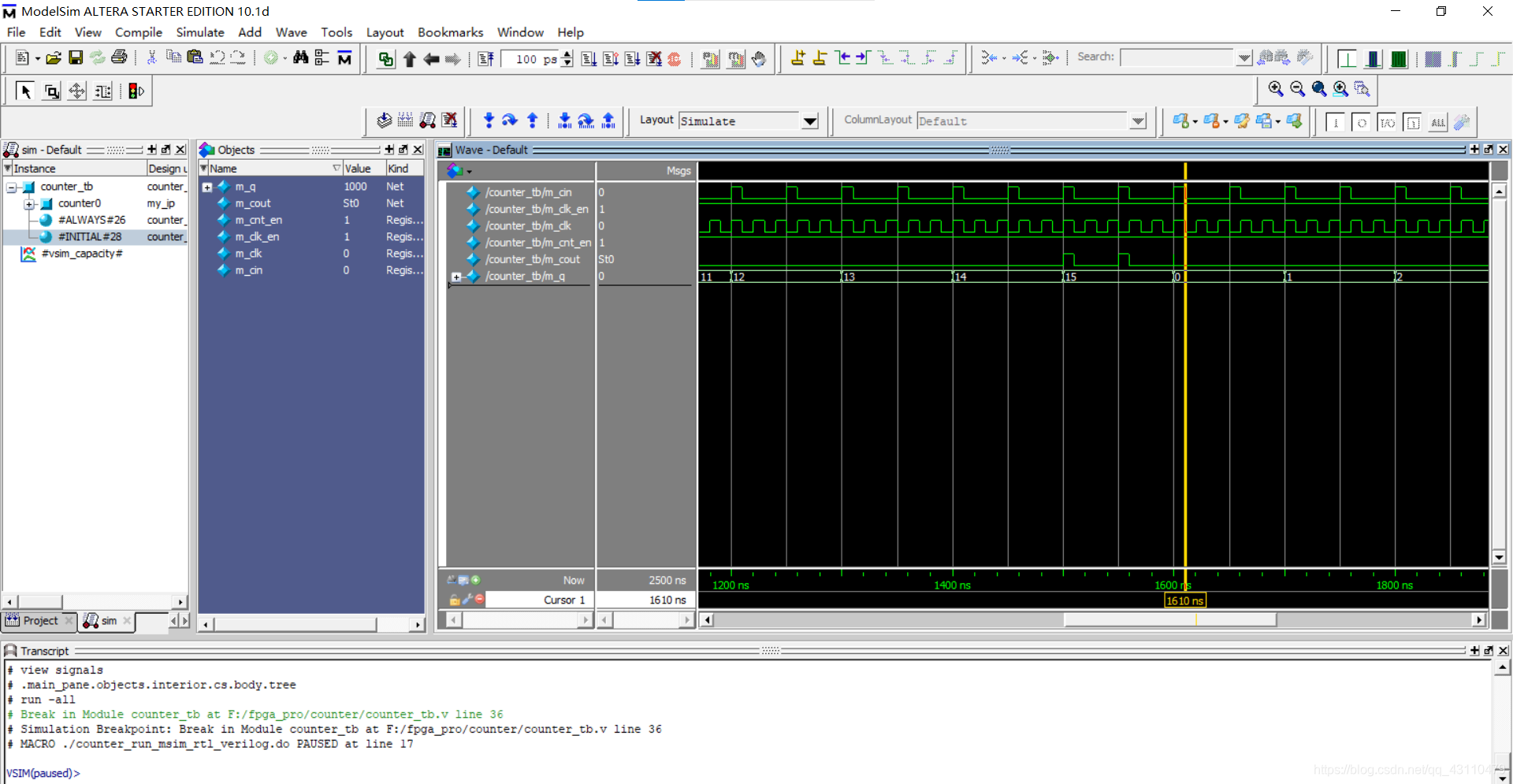This screenshot has width=1513, height=784.
Task: Click the blue Step Over arrow
Action: (x=510, y=121)
